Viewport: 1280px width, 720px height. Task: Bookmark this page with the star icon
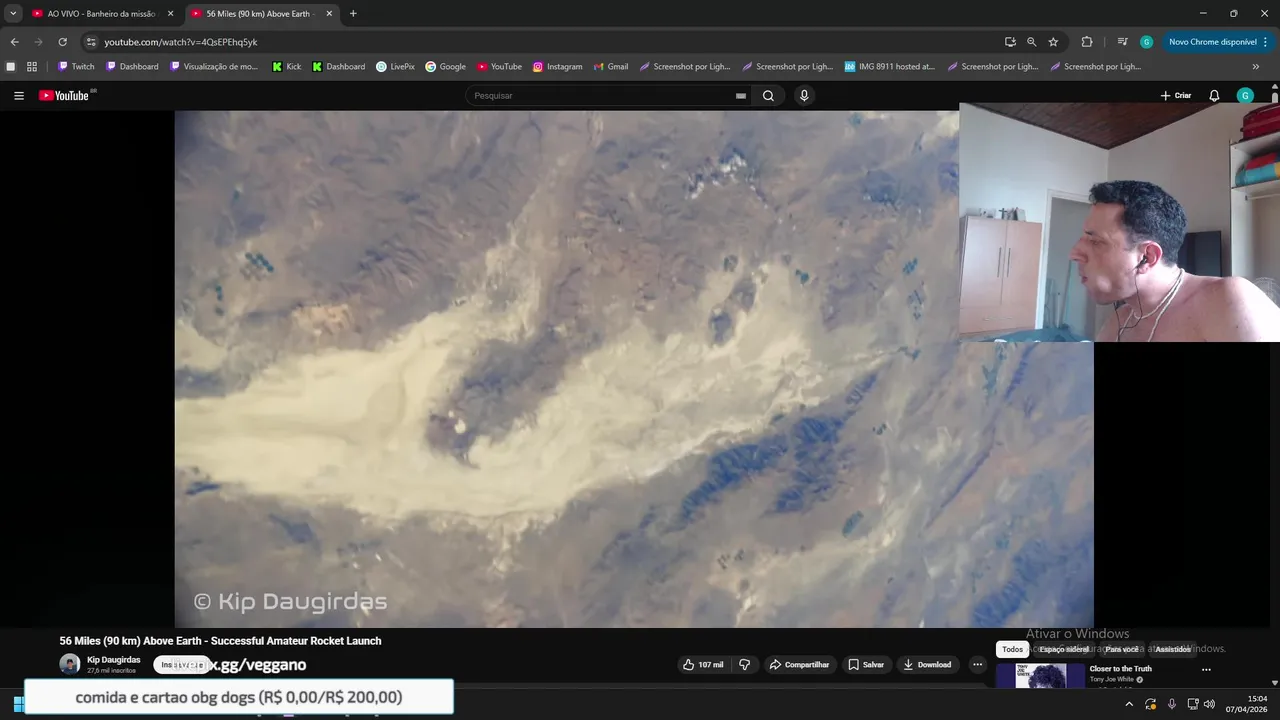[x=1053, y=42]
